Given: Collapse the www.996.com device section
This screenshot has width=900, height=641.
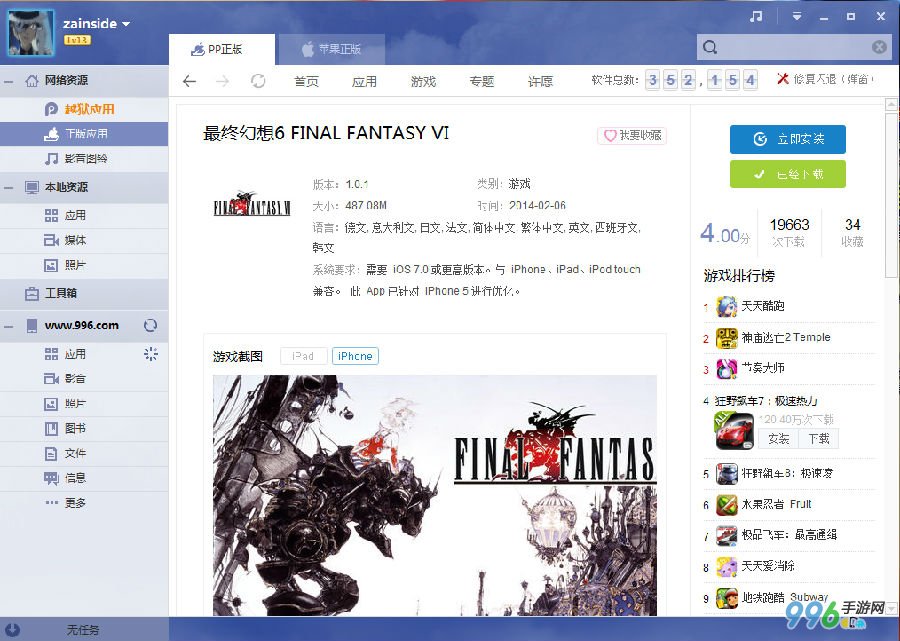Looking at the screenshot, I should [x=9, y=327].
